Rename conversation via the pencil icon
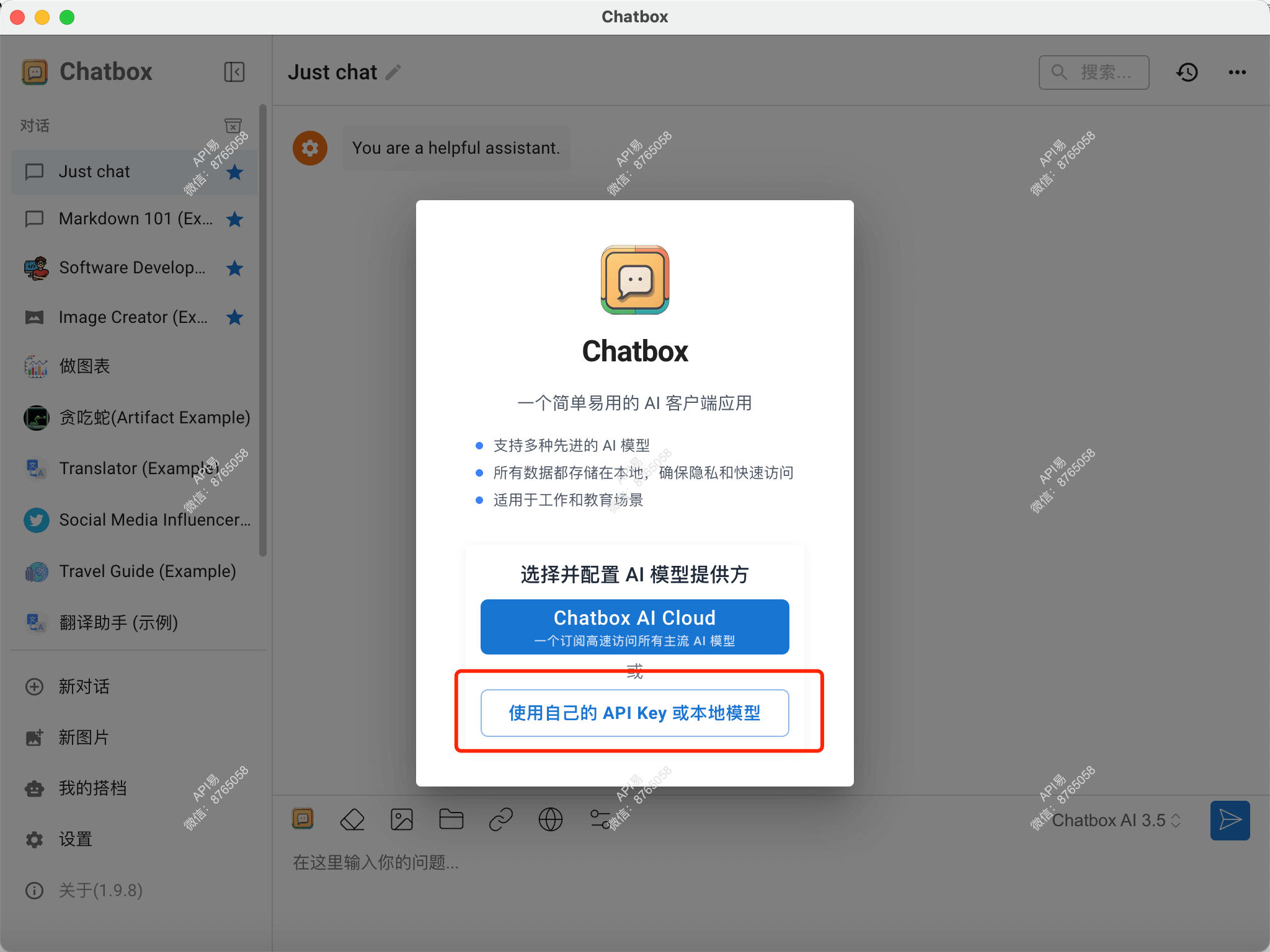 [x=393, y=72]
